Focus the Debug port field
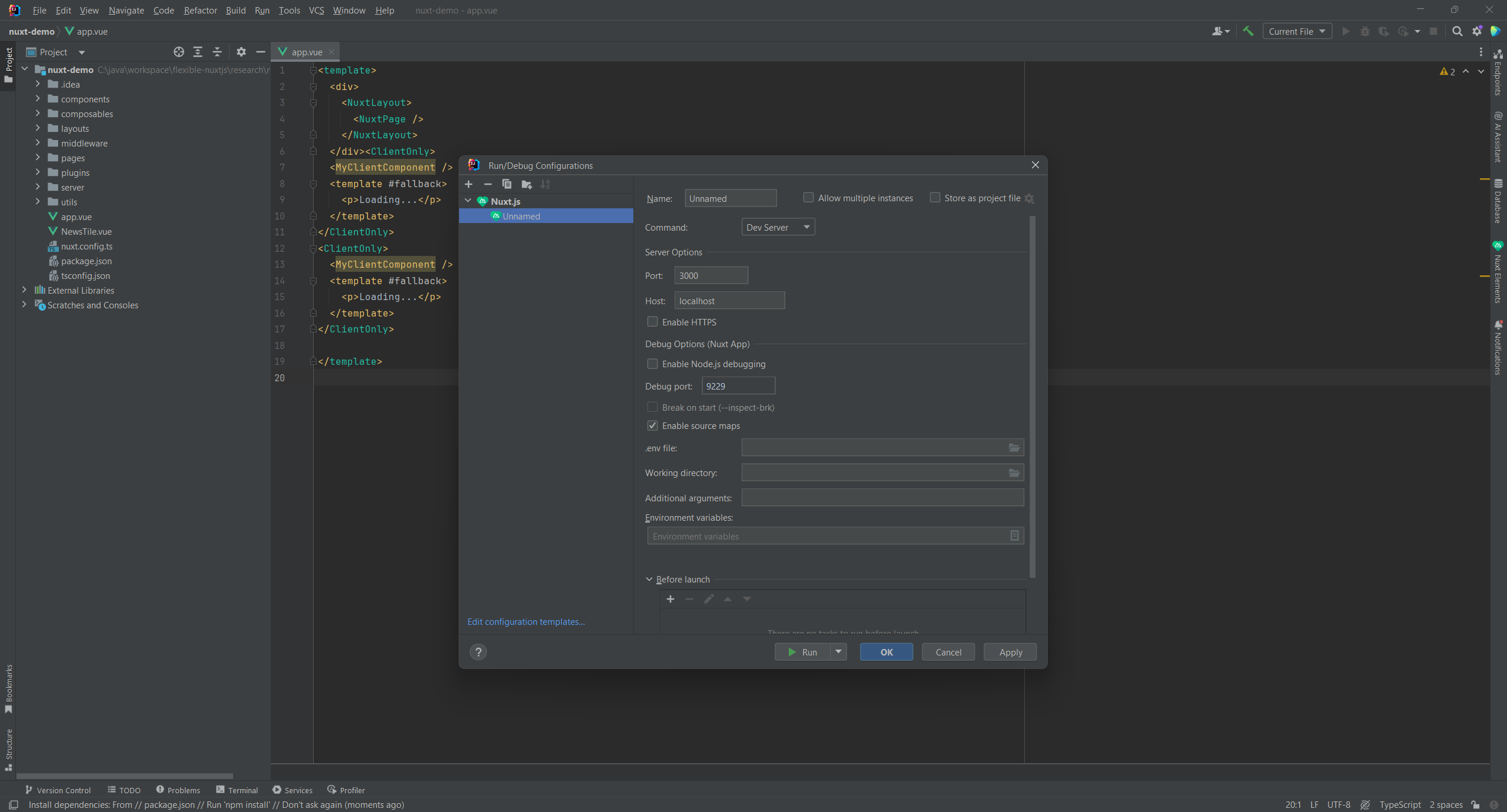1507x812 pixels. pyautogui.click(x=738, y=386)
